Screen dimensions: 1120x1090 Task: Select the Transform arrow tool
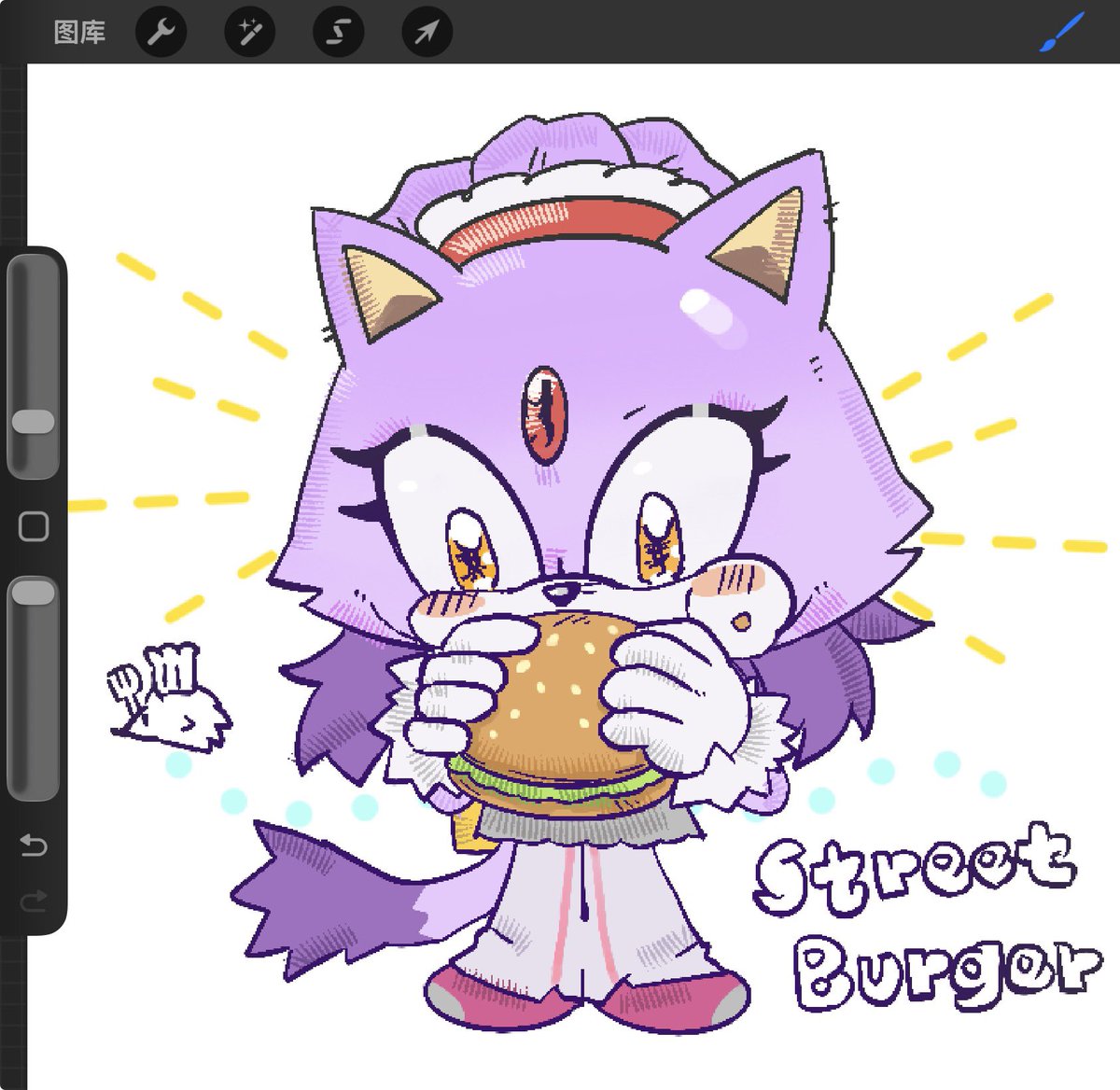pyautogui.click(x=427, y=33)
